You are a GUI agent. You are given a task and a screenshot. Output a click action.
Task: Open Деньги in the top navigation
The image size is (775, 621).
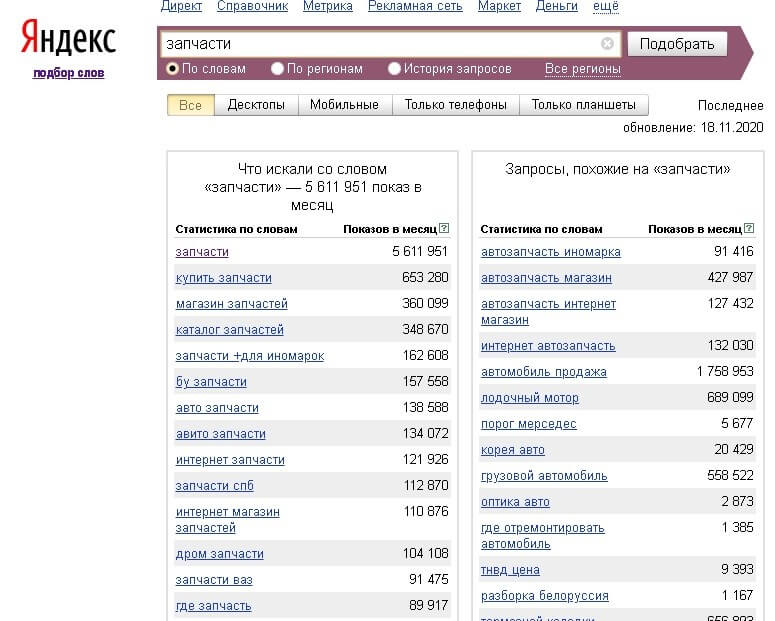coord(557,6)
